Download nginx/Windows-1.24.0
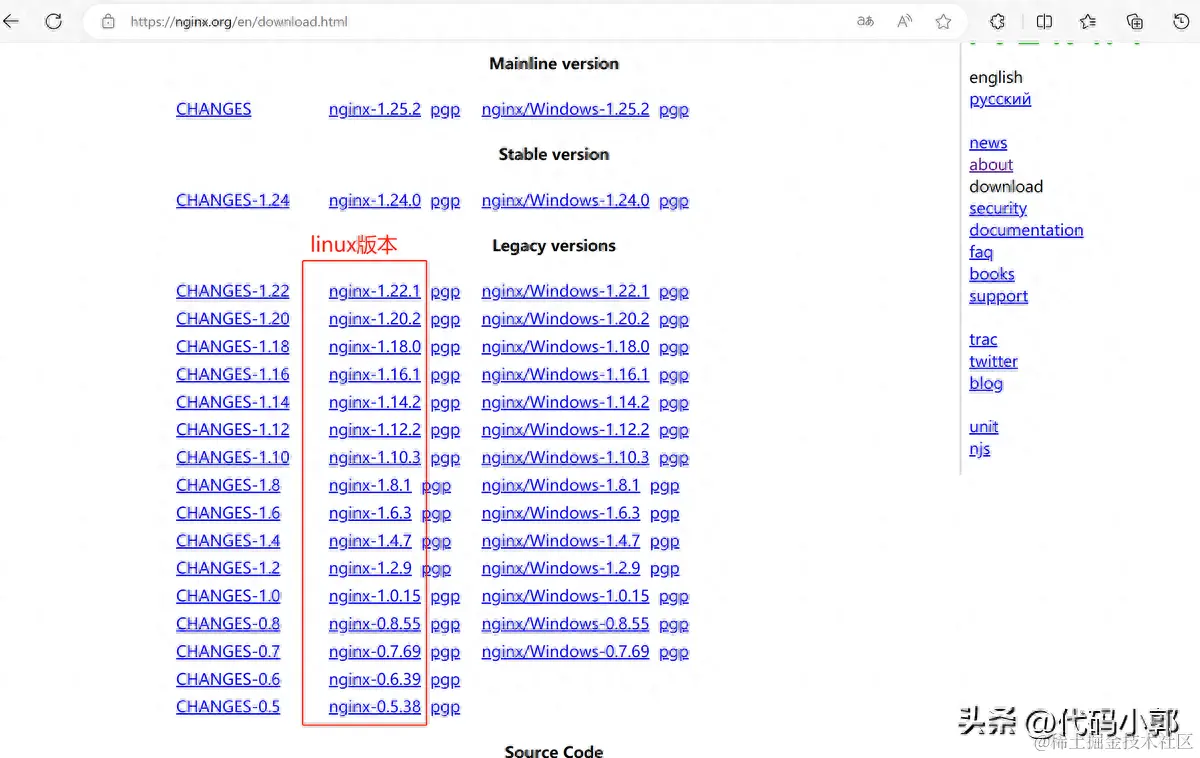This screenshot has width=1200, height=758. point(565,200)
